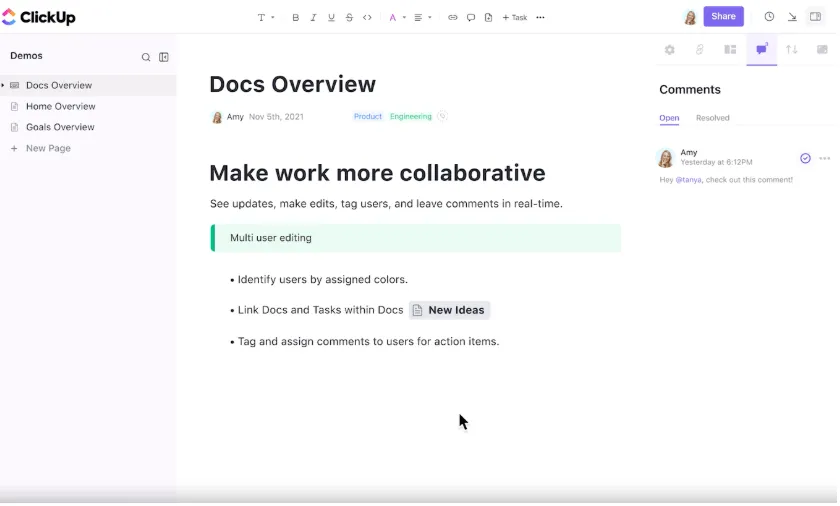The image size is (840, 506).
Task: Insert a hyperlink from the toolbar
Action: tap(453, 18)
